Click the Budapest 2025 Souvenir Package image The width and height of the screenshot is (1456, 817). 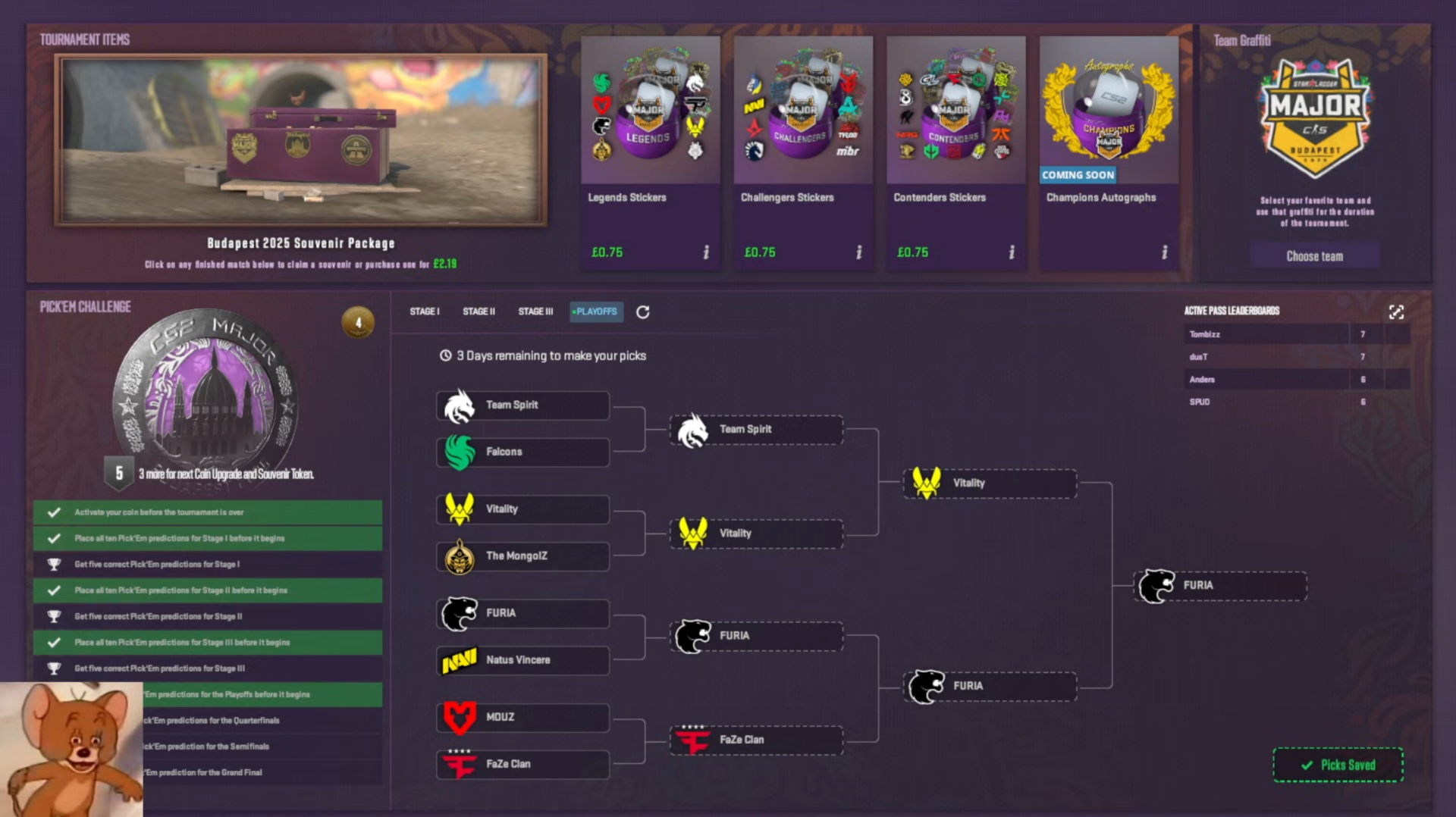[x=300, y=140]
